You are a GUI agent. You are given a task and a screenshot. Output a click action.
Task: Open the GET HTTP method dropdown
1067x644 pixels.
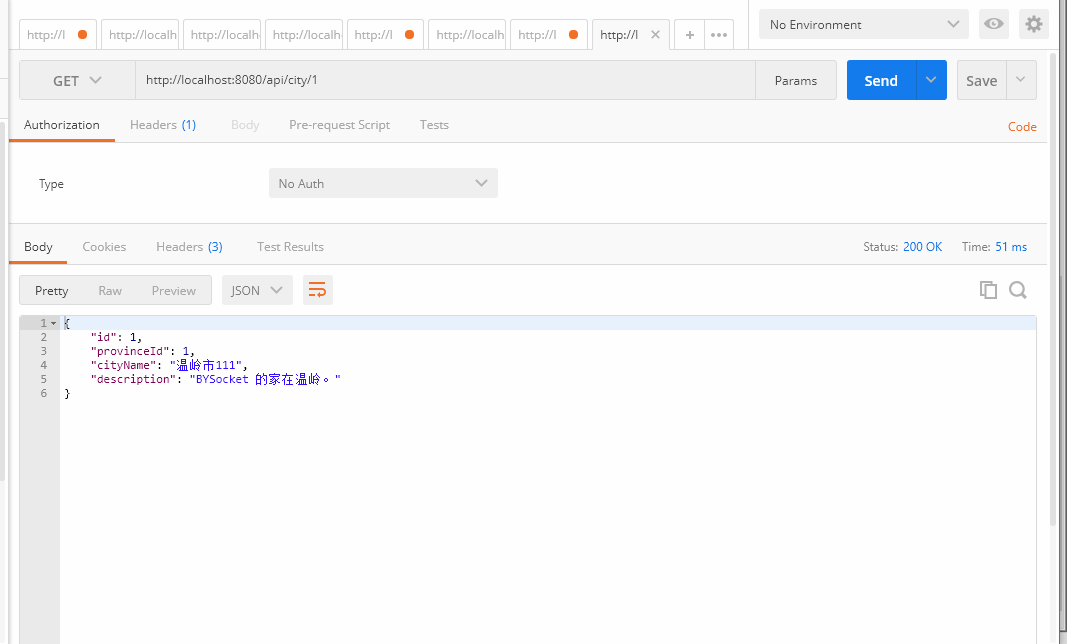pyautogui.click(x=78, y=80)
